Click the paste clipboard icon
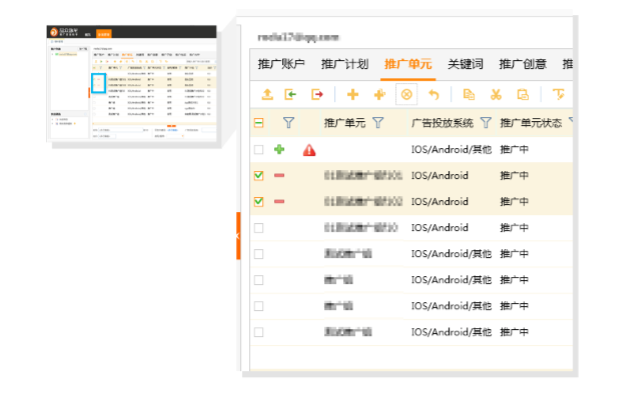The height and width of the screenshot is (396, 625). click(x=523, y=95)
